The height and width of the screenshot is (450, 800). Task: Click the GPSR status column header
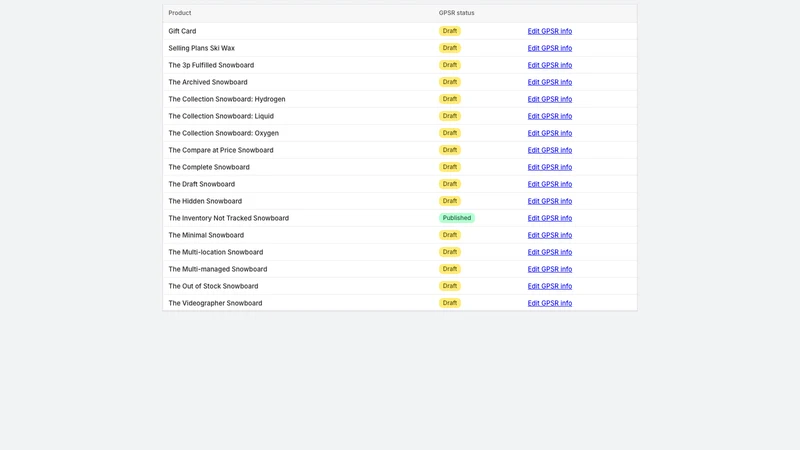[x=456, y=13]
